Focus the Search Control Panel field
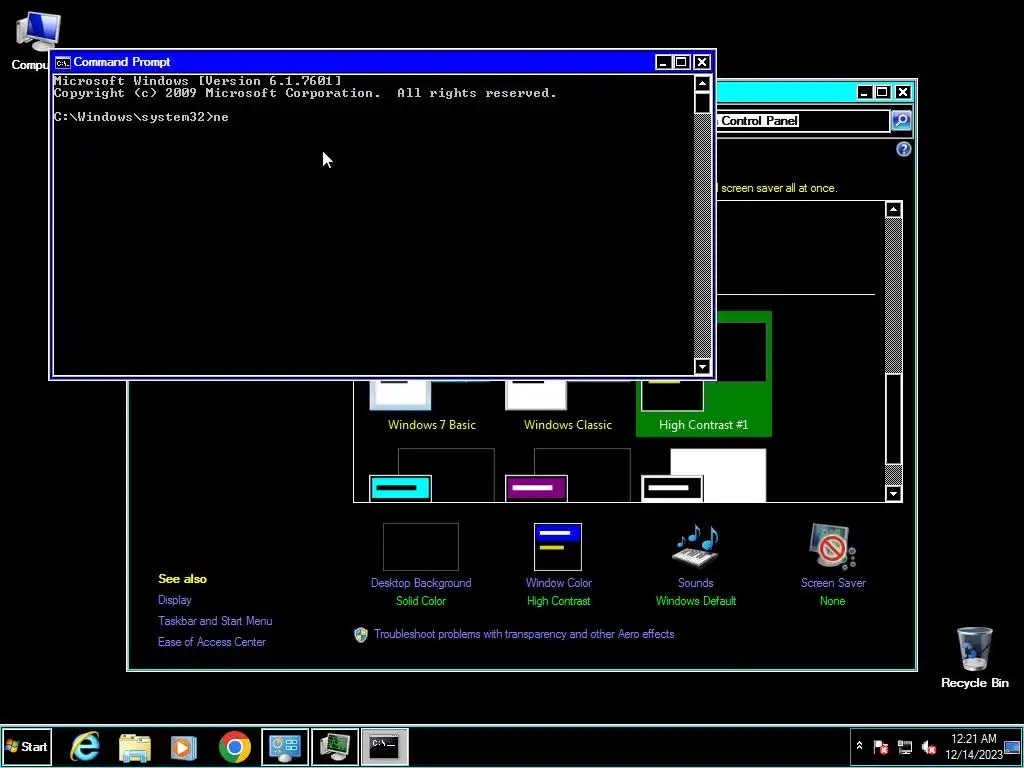 tap(803, 121)
